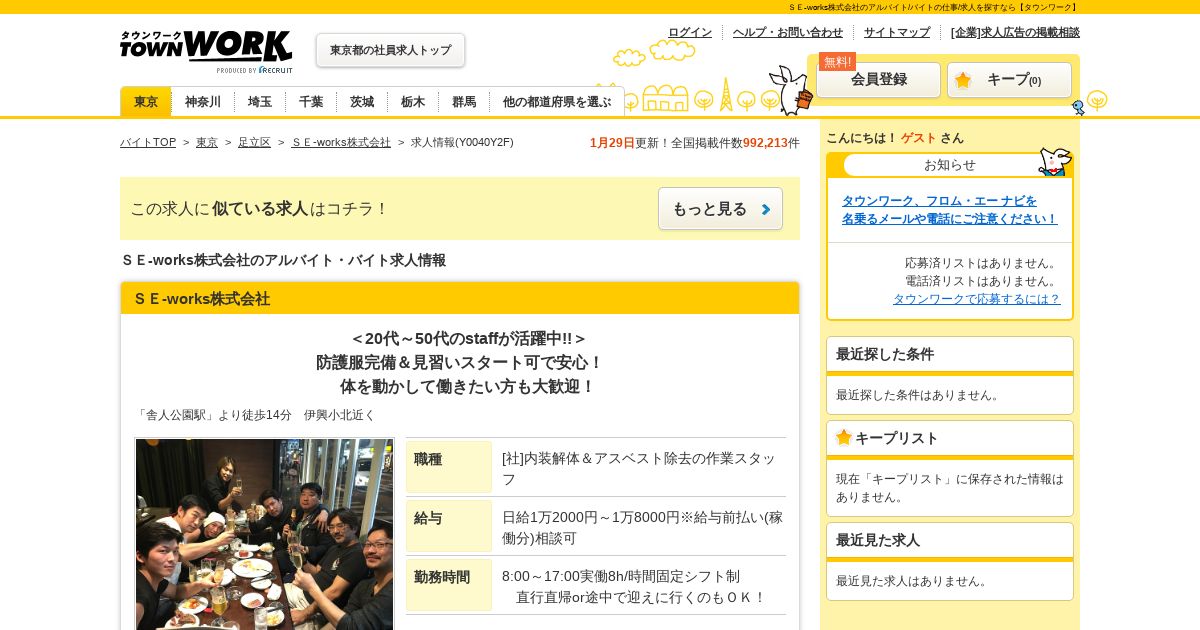The image size is (1200, 630).
Task: Click the star icon on キープ button
Action: click(x=963, y=80)
